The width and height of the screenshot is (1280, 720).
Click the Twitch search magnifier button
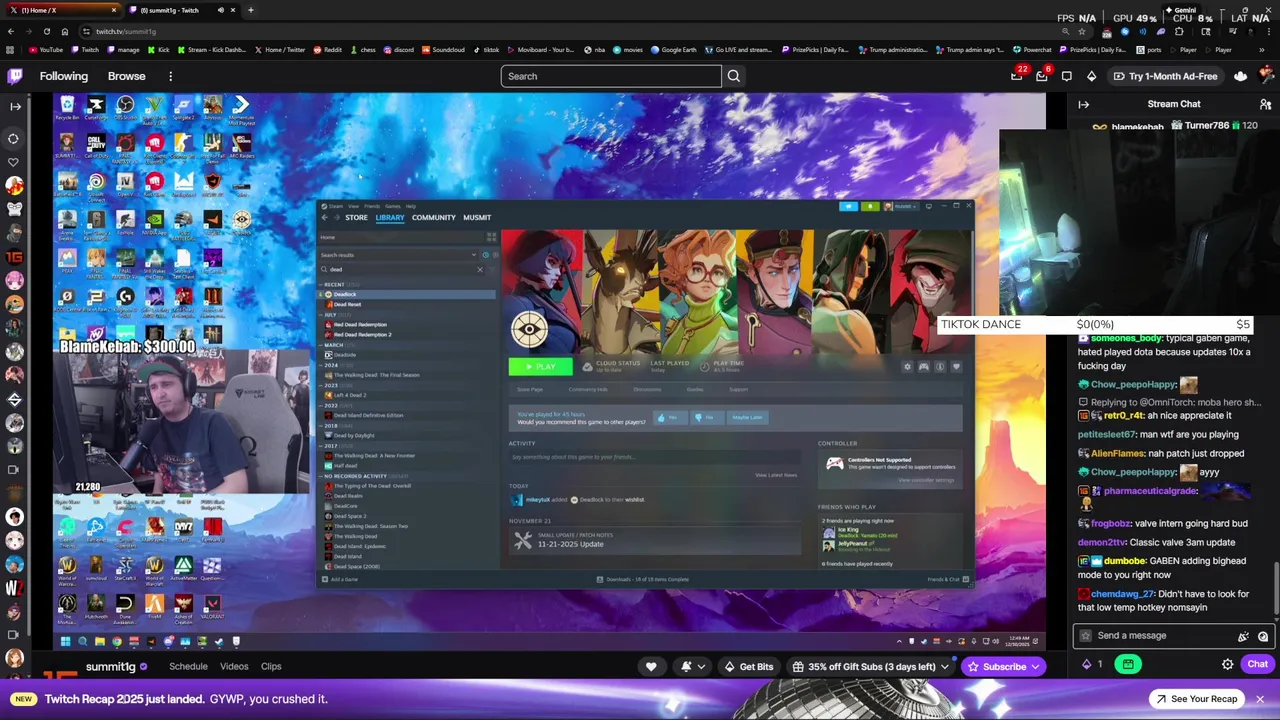point(734,76)
